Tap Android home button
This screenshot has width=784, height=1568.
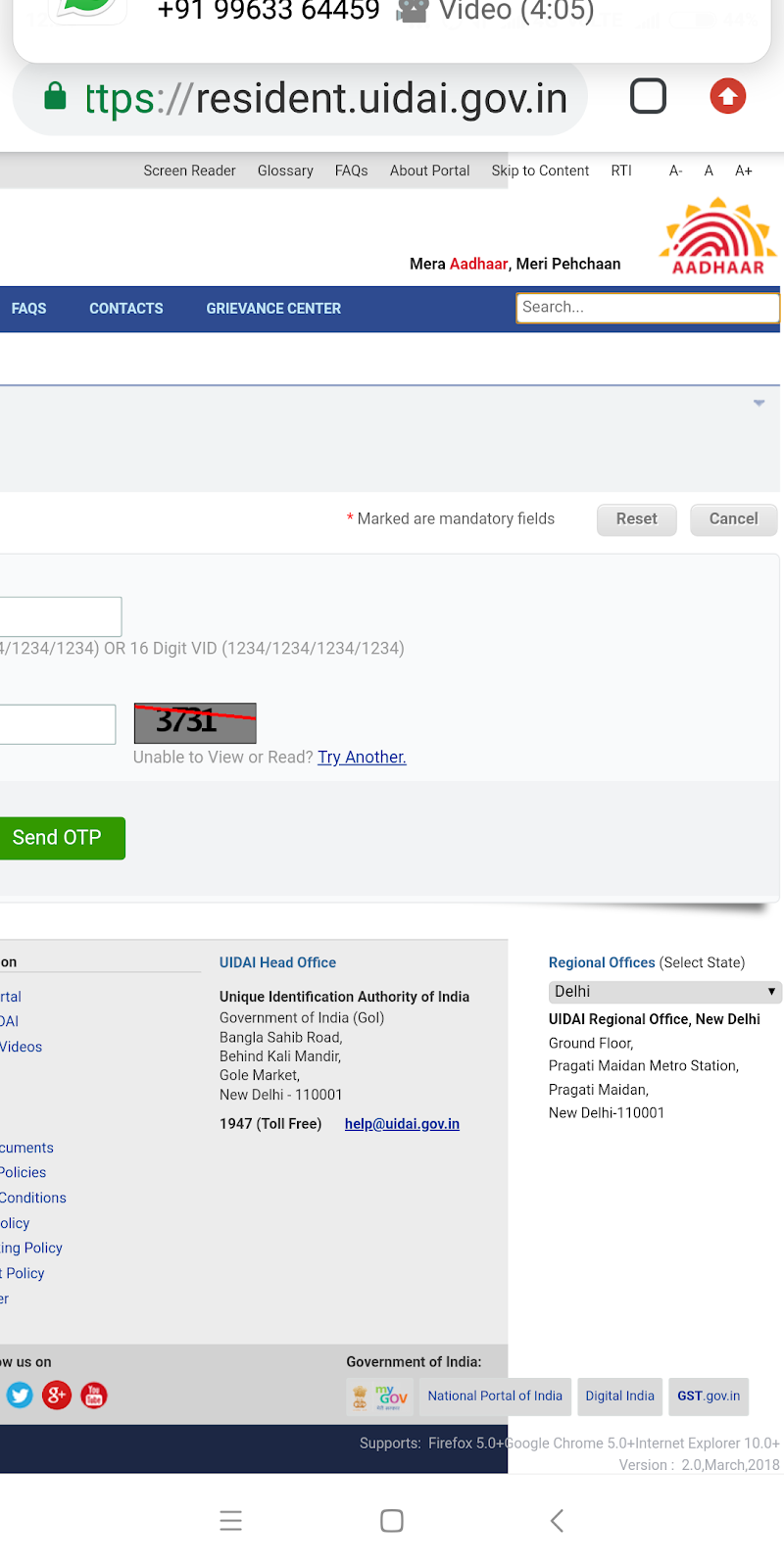(x=392, y=1521)
